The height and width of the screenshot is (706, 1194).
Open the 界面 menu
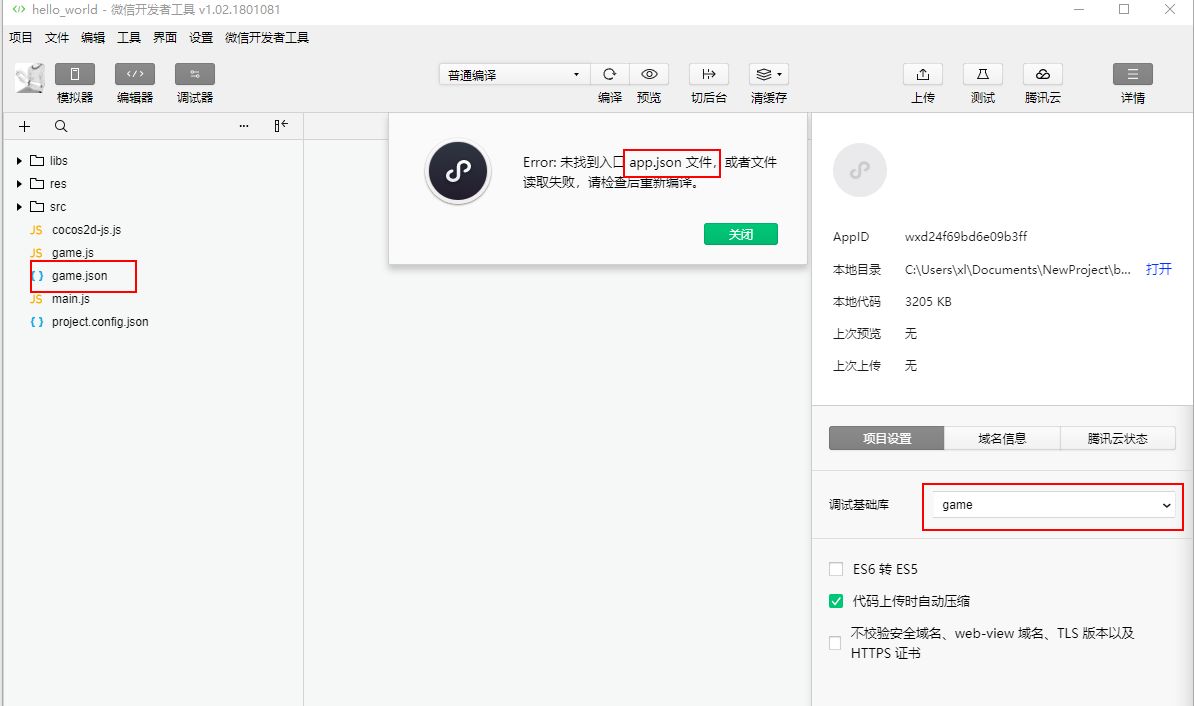click(165, 37)
